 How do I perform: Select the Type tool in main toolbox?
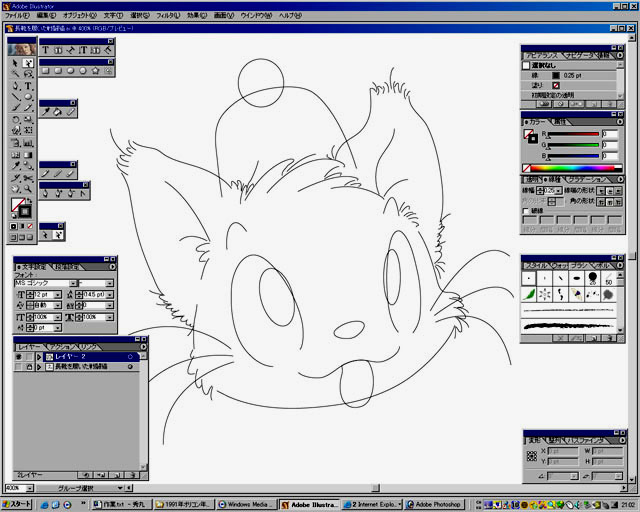[x=28, y=86]
